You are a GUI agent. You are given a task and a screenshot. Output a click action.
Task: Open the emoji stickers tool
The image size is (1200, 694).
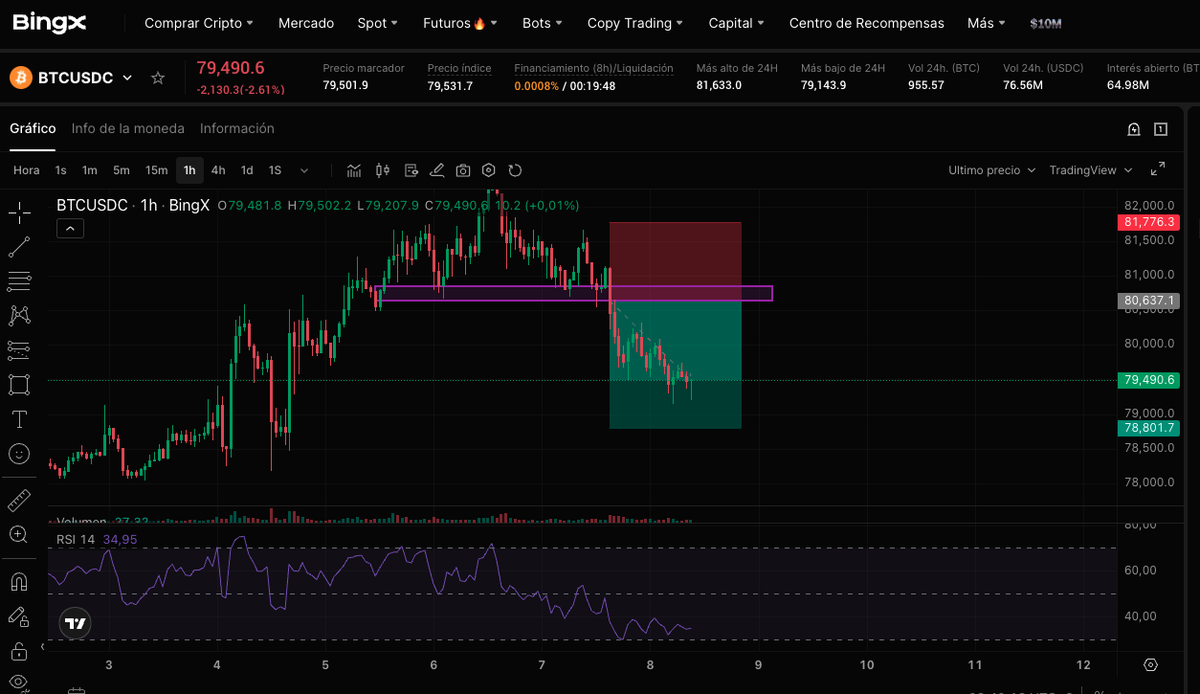click(18, 453)
